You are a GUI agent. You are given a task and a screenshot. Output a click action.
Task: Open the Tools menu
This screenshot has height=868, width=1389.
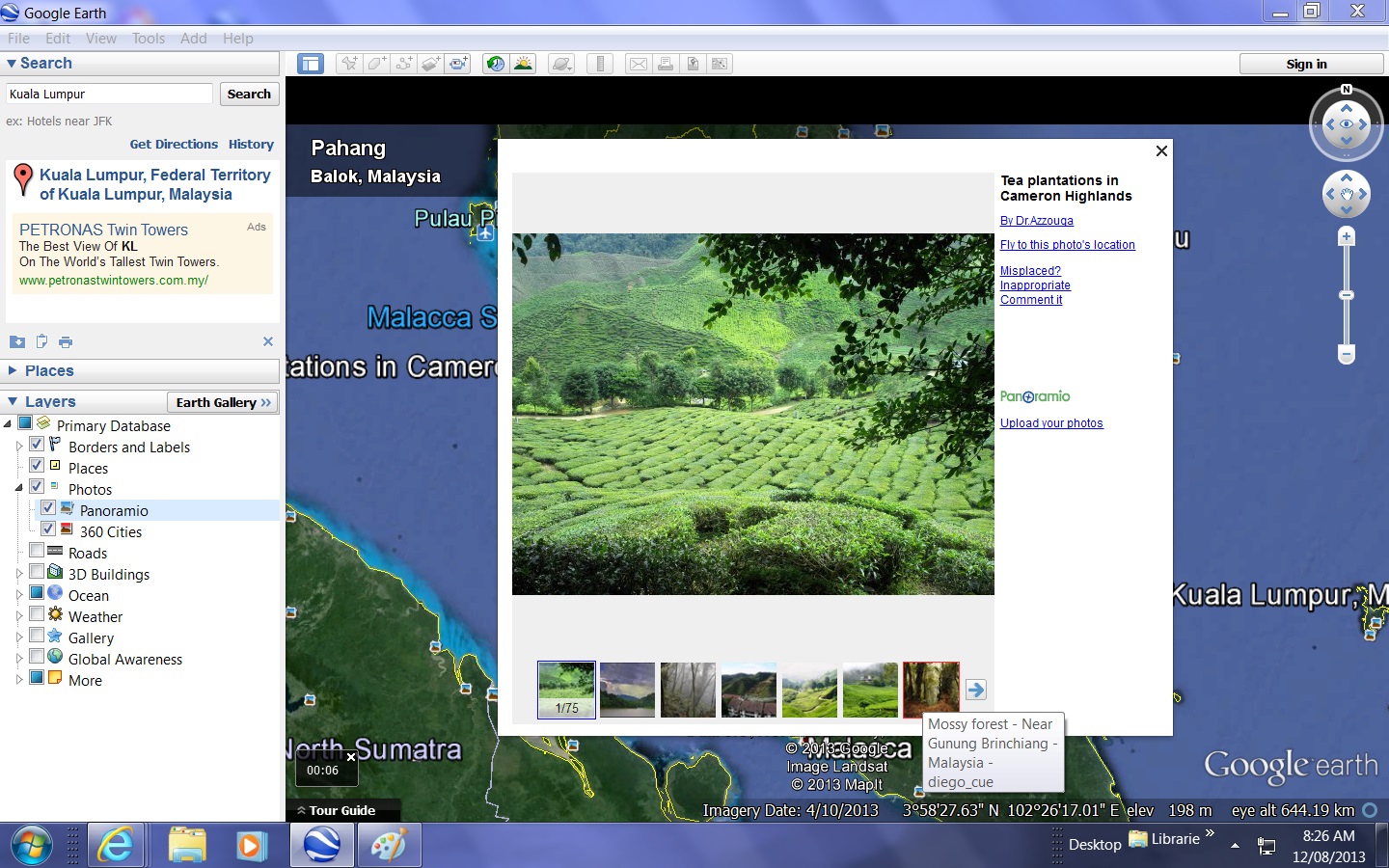click(149, 39)
